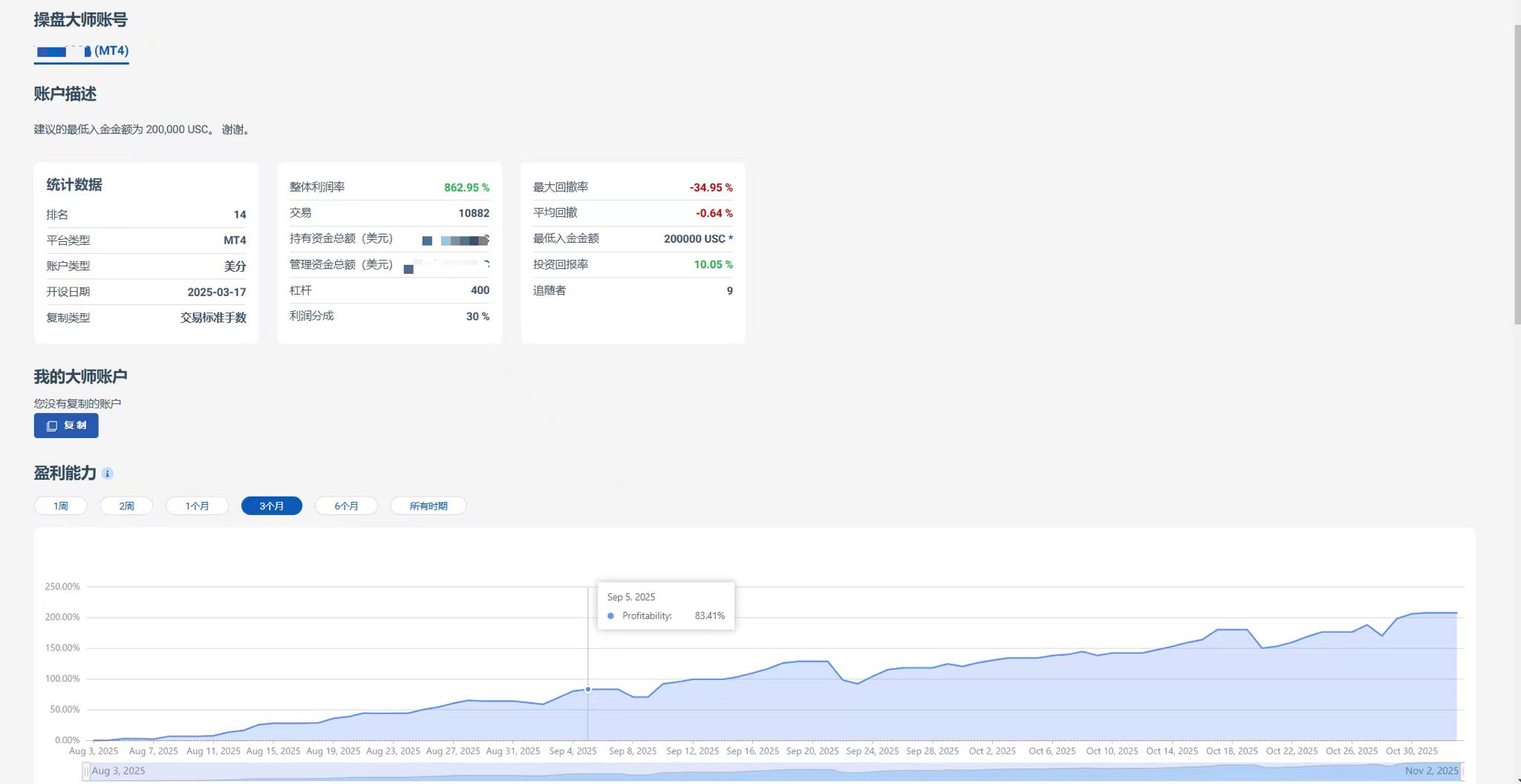Viewport: 1521px width, 784px height.
Task: Select the 3个月 period tab
Action: [x=272, y=506]
